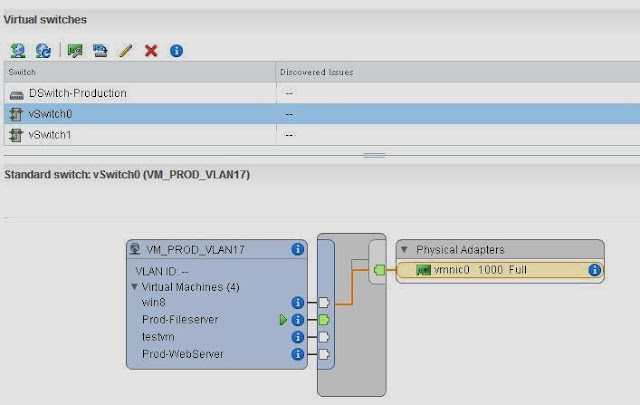This screenshot has width=640, height=405.
Task: Click info icon for vmnic0 adapter
Action: click(x=595, y=270)
